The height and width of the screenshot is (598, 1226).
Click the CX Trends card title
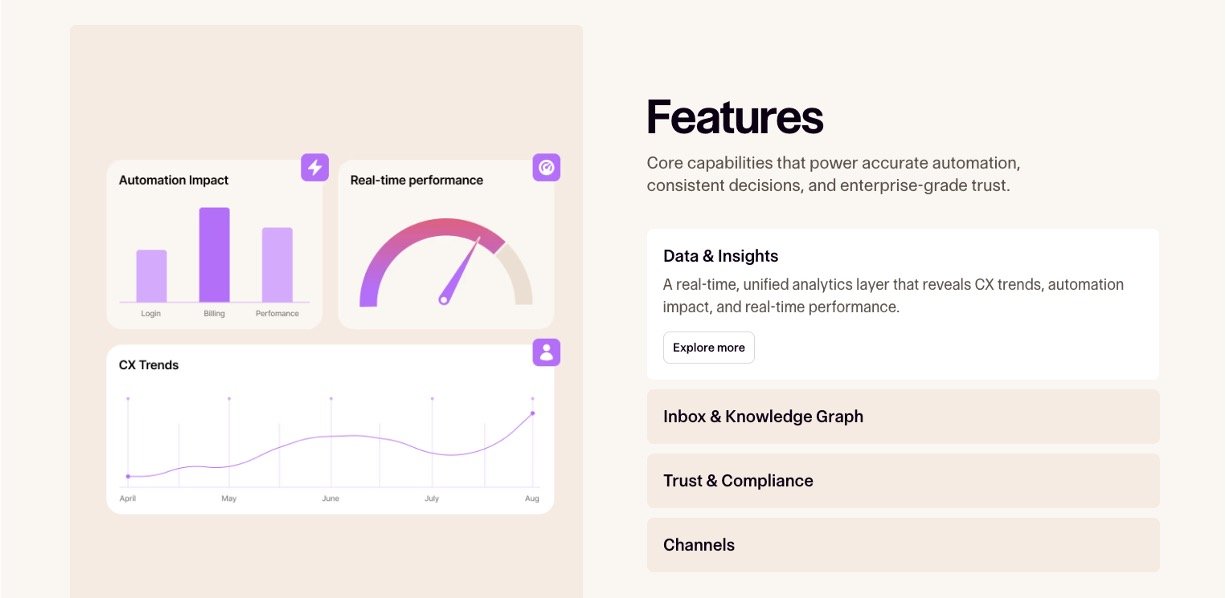(148, 365)
